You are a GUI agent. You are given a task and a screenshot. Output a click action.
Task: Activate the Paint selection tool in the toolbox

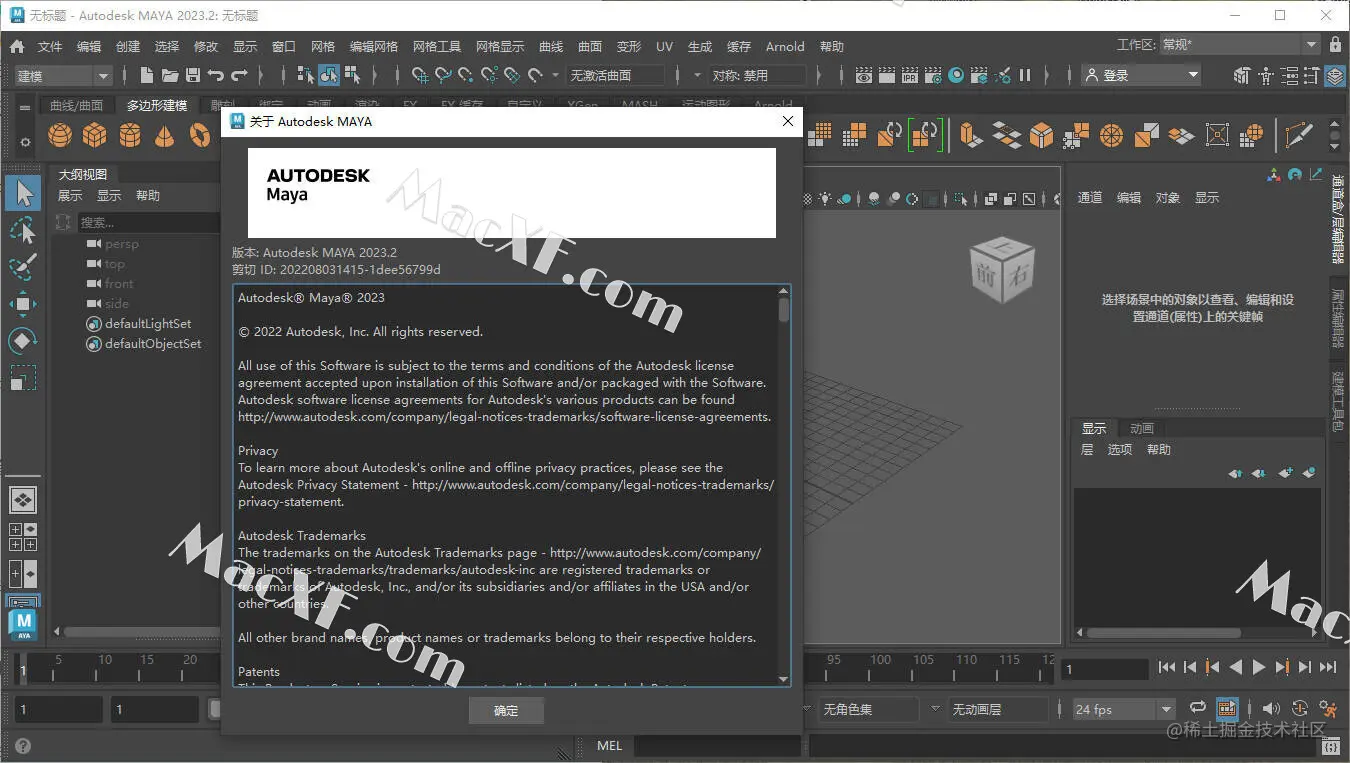click(x=23, y=267)
